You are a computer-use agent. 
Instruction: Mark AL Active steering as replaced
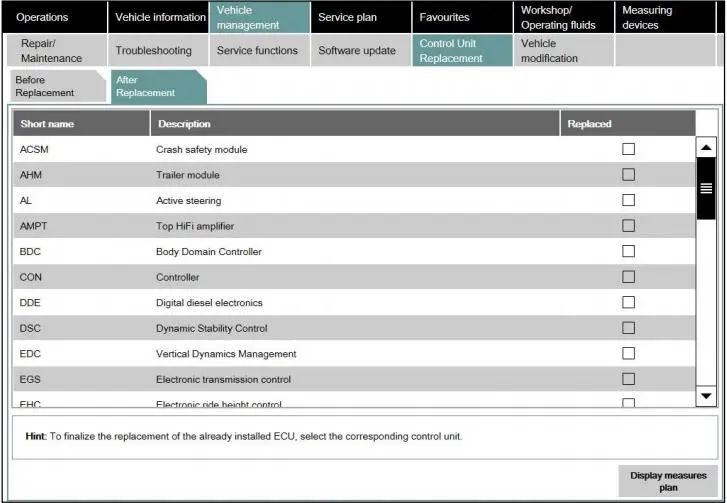tap(628, 200)
